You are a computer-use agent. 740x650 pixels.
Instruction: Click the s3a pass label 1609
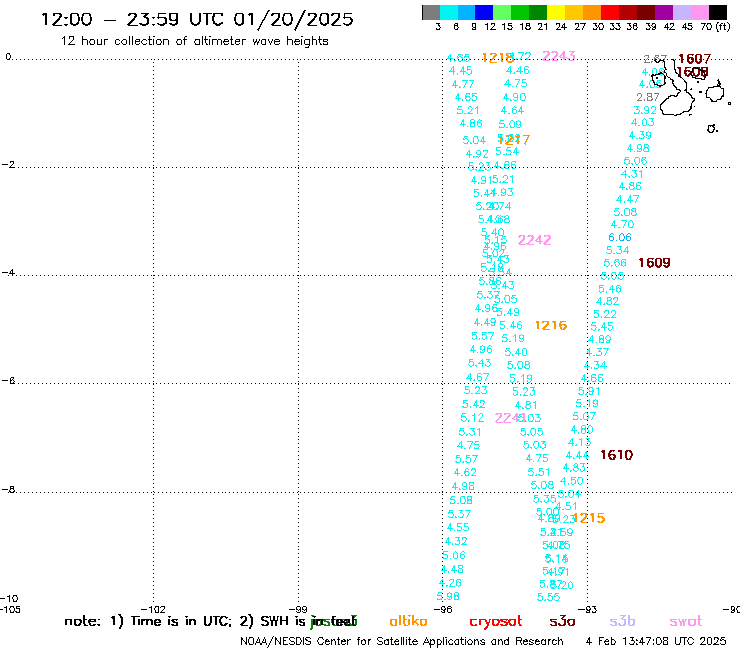point(654,263)
